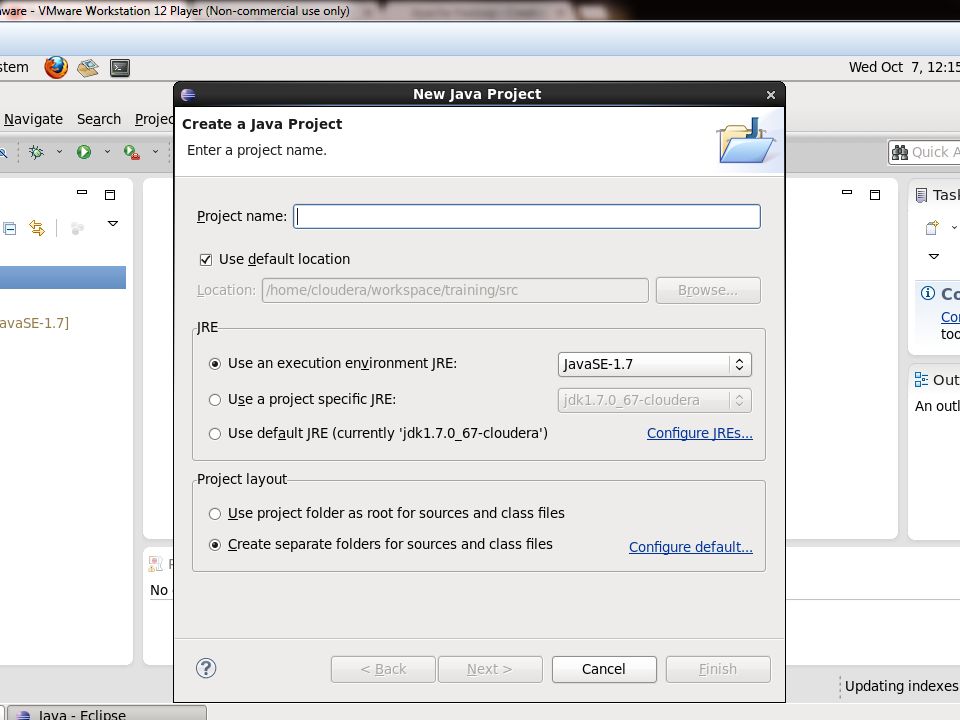Minimize the editor area

847,192
